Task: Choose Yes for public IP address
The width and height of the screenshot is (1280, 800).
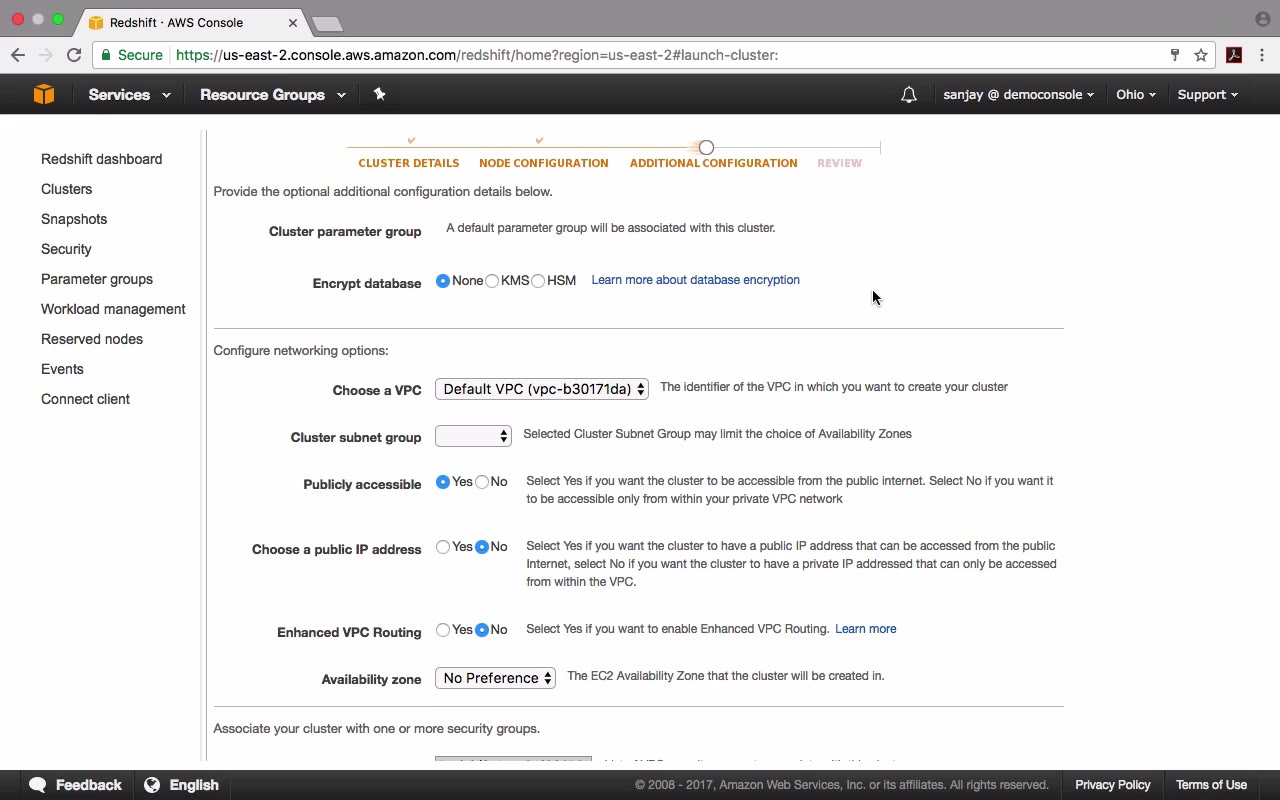Action: click(x=443, y=547)
